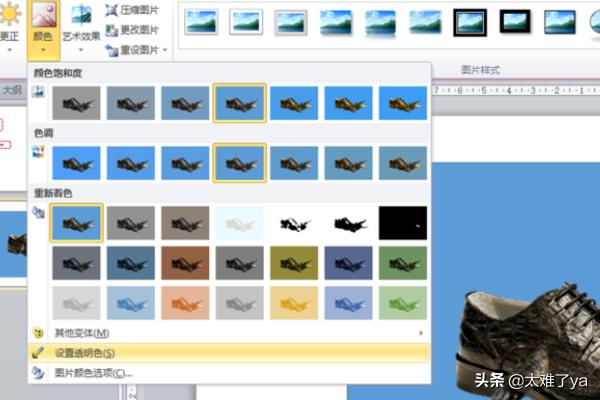Choose the black and white 25% swatch

pos(294,223)
